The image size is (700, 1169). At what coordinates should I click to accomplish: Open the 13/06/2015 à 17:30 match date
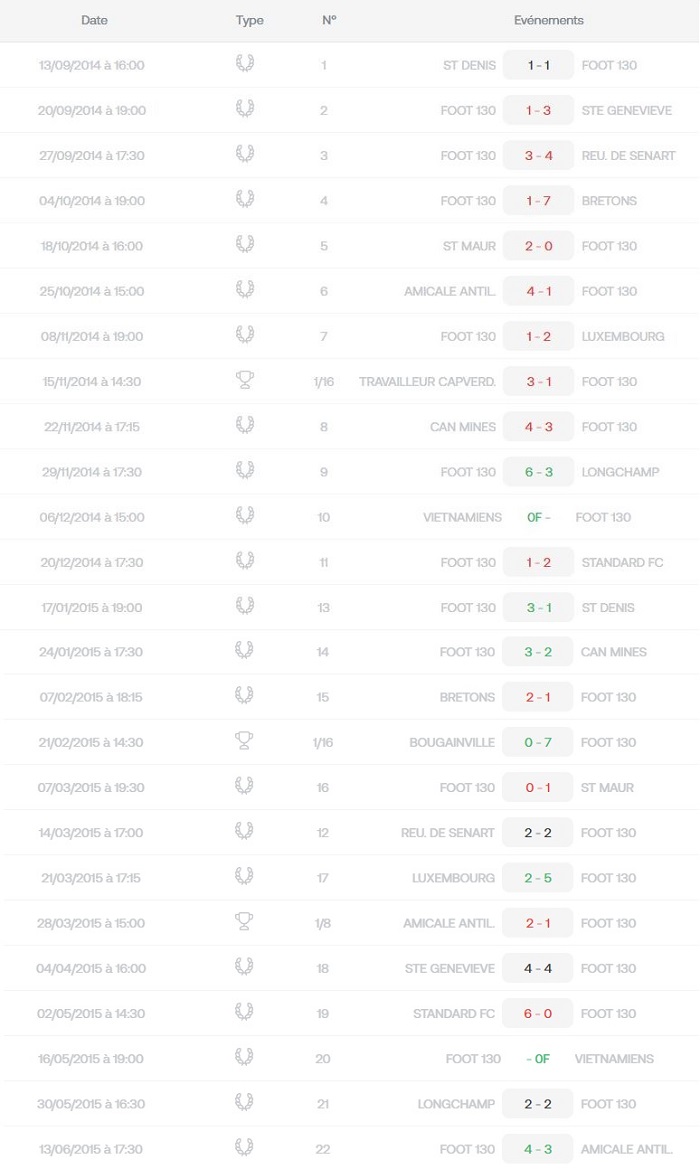[90, 1150]
